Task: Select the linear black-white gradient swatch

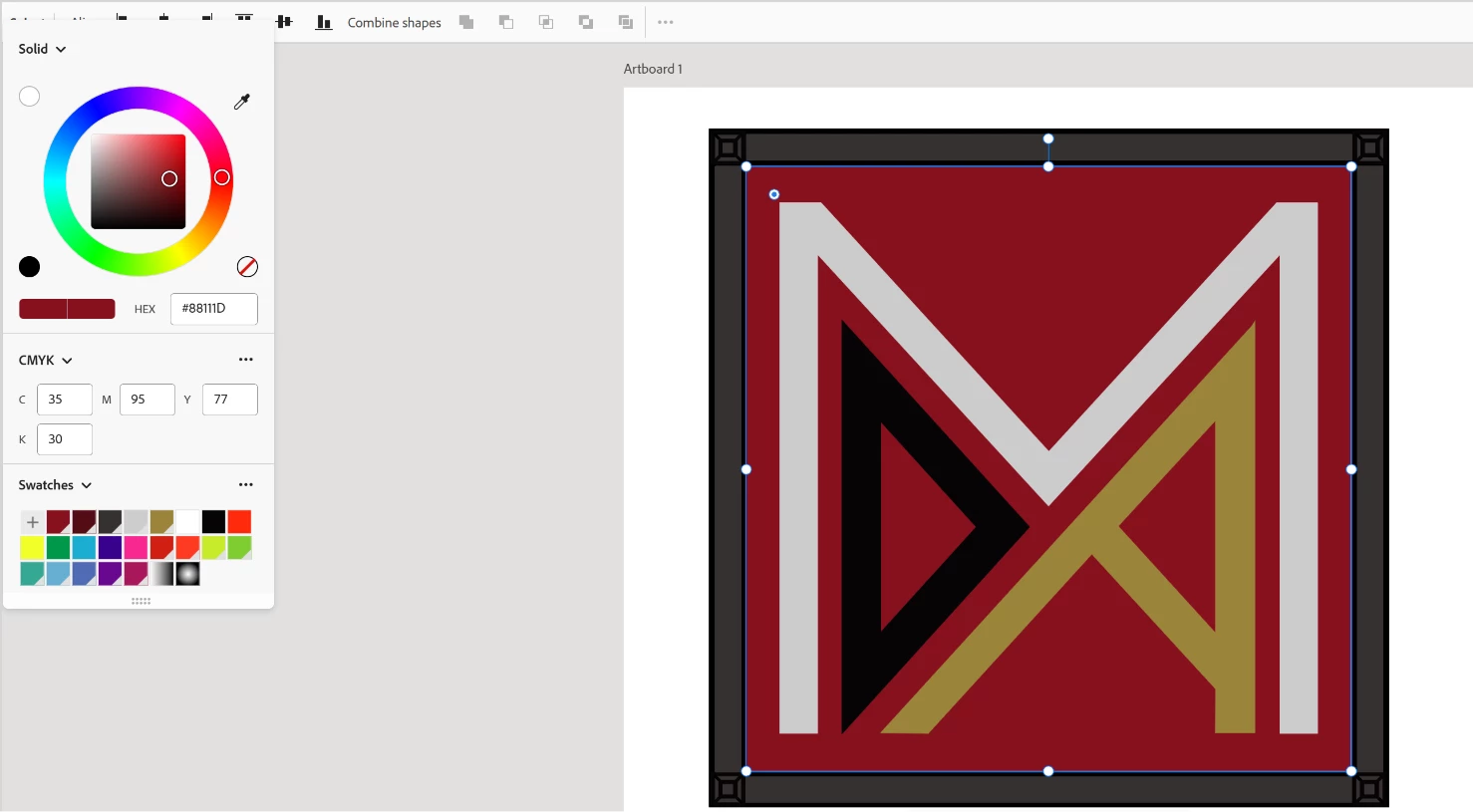Action: [x=162, y=574]
